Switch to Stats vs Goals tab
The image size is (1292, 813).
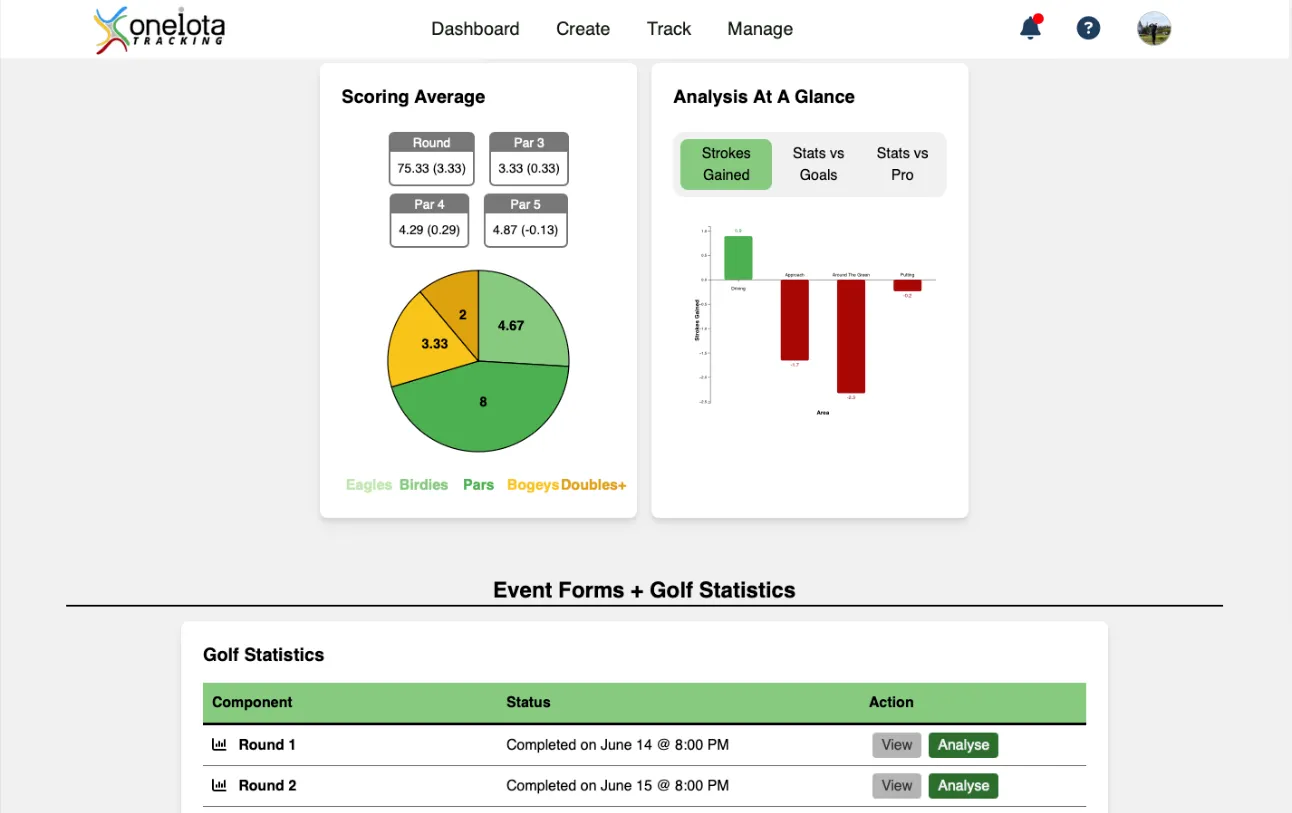[x=818, y=164]
